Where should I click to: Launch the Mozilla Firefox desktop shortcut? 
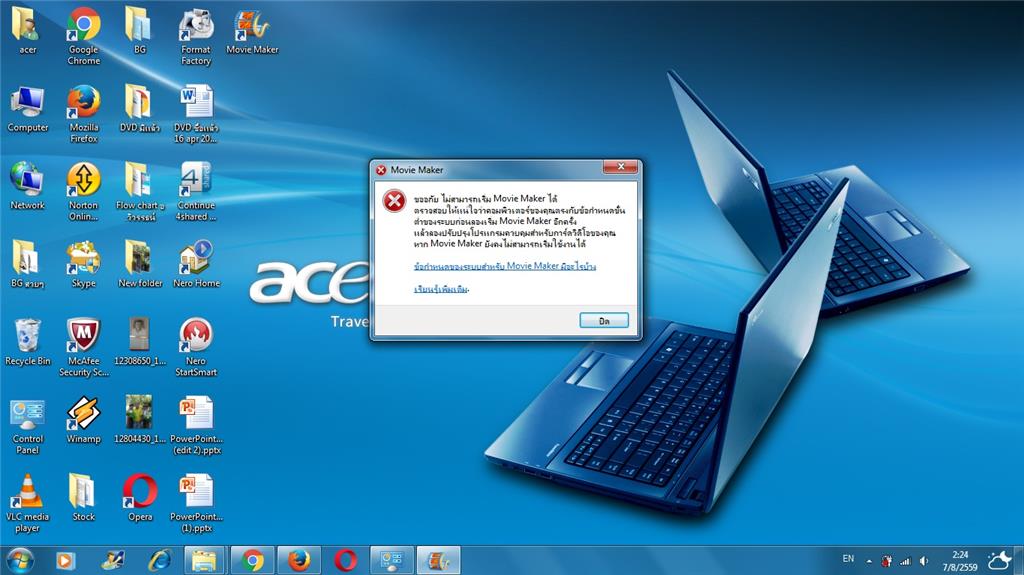(x=84, y=114)
